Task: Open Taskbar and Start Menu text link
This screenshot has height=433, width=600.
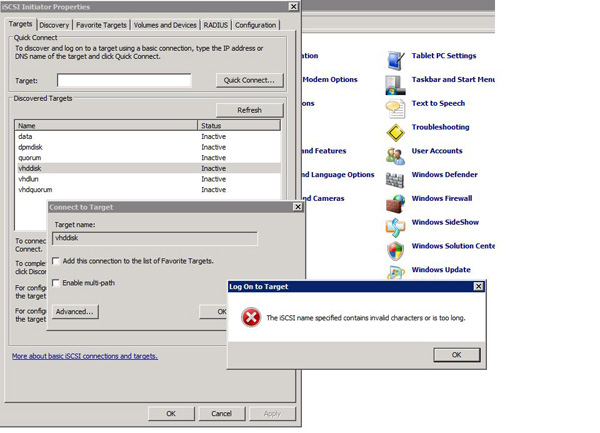Action: [x=453, y=80]
